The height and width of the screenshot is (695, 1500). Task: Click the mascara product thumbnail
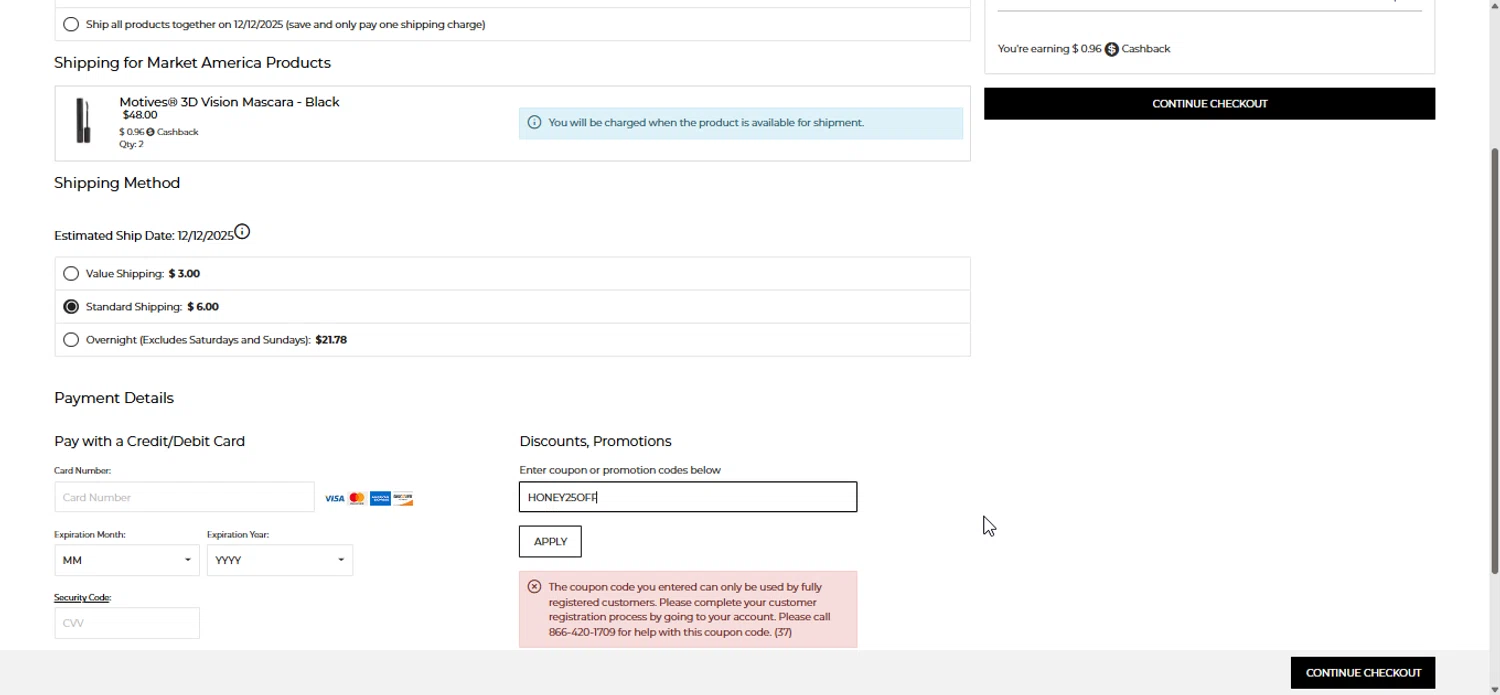click(84, 120)
